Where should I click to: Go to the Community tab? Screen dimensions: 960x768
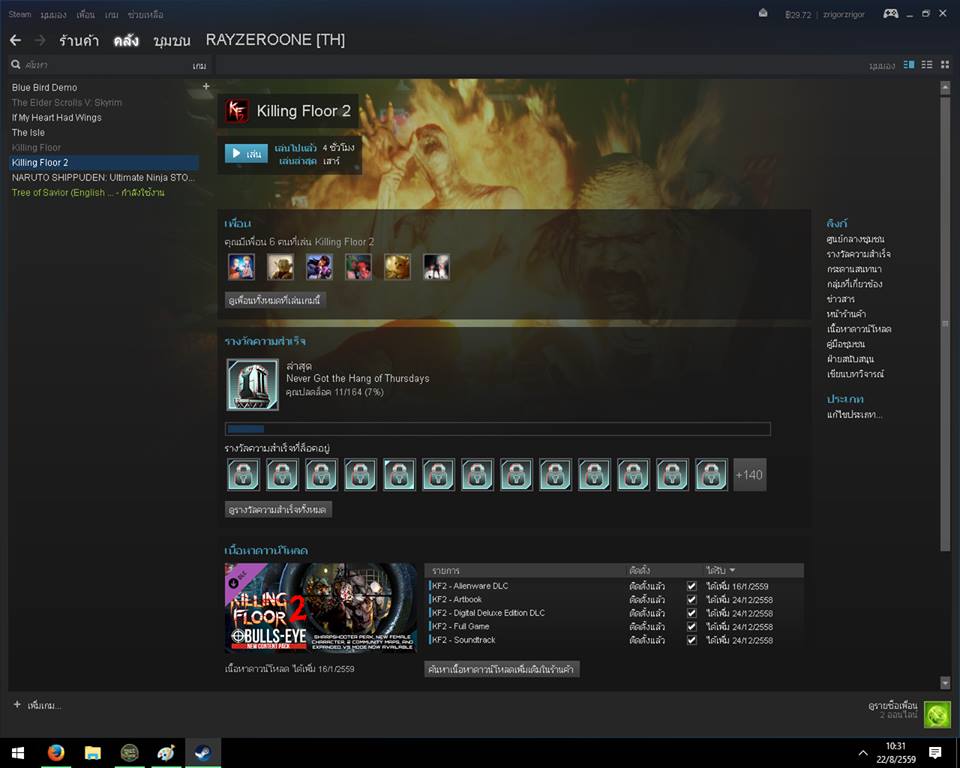172,40
